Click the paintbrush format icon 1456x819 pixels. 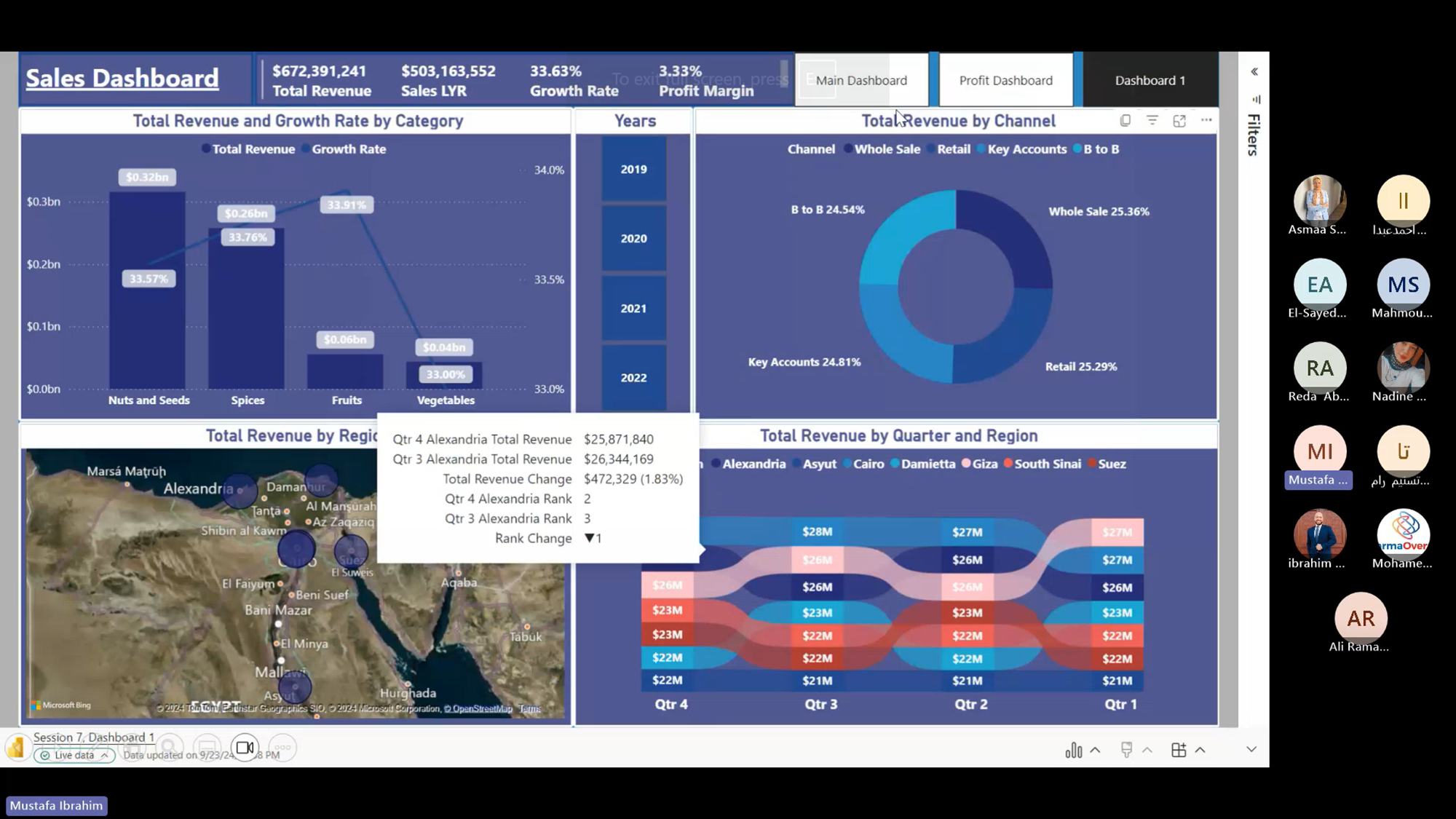point(1126,750)
